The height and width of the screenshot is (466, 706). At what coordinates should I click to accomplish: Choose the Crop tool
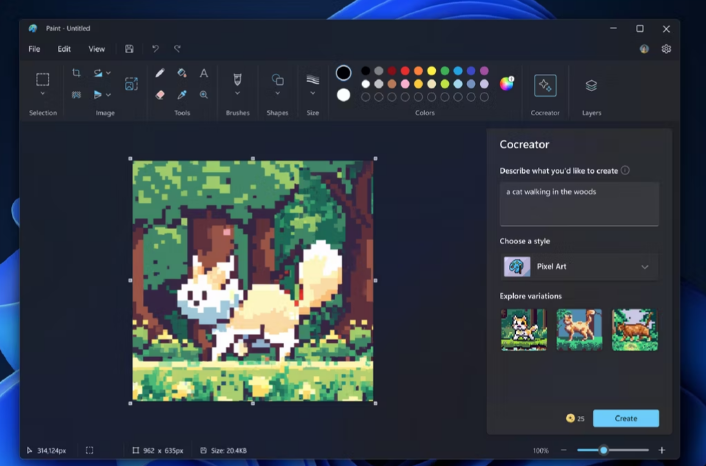tap(76, 73)
